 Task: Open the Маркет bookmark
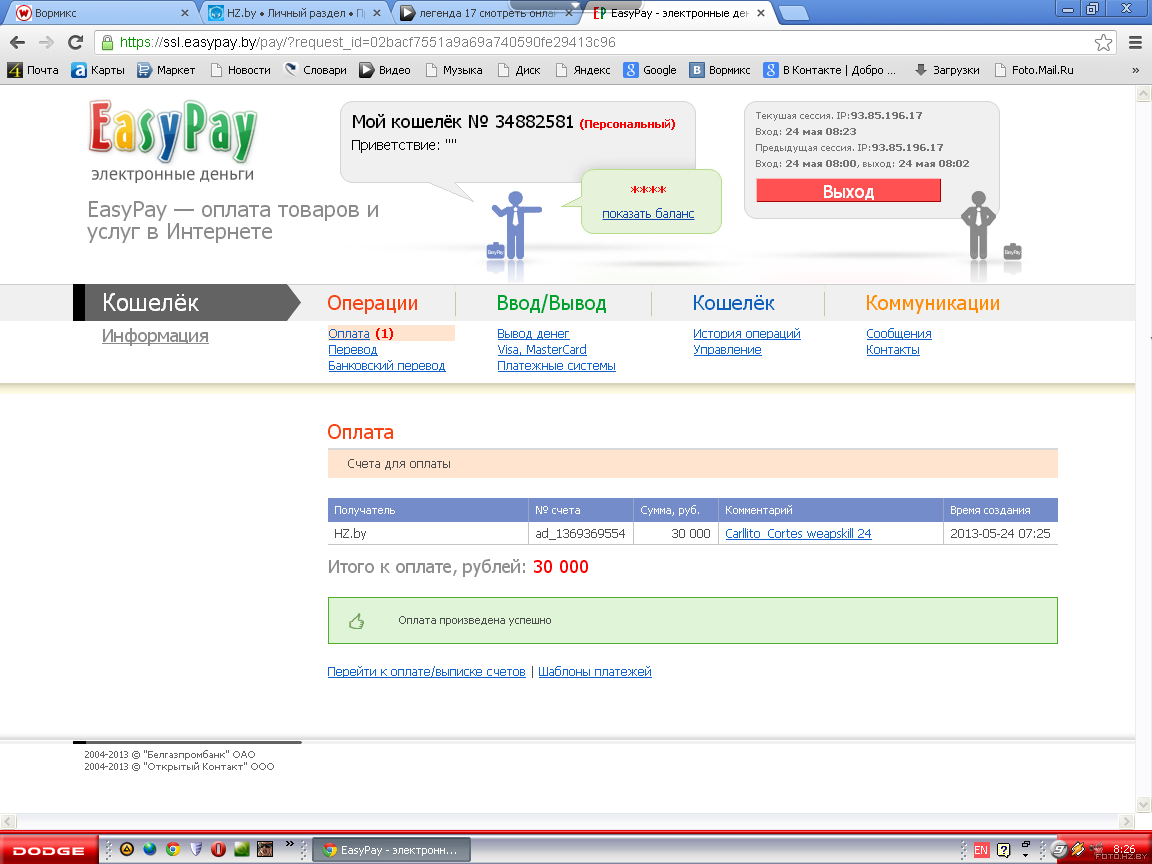[x=166, y=70]
